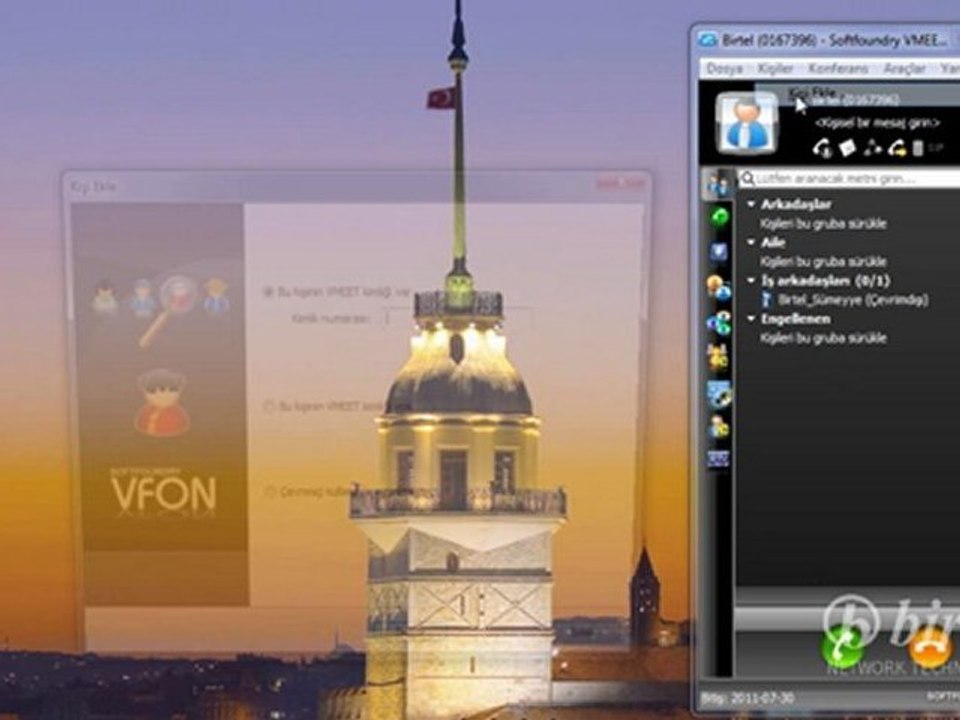Click the blue screen-share sidebar icon
This screenshot has width=960, height=720.
tap(719, 394)
